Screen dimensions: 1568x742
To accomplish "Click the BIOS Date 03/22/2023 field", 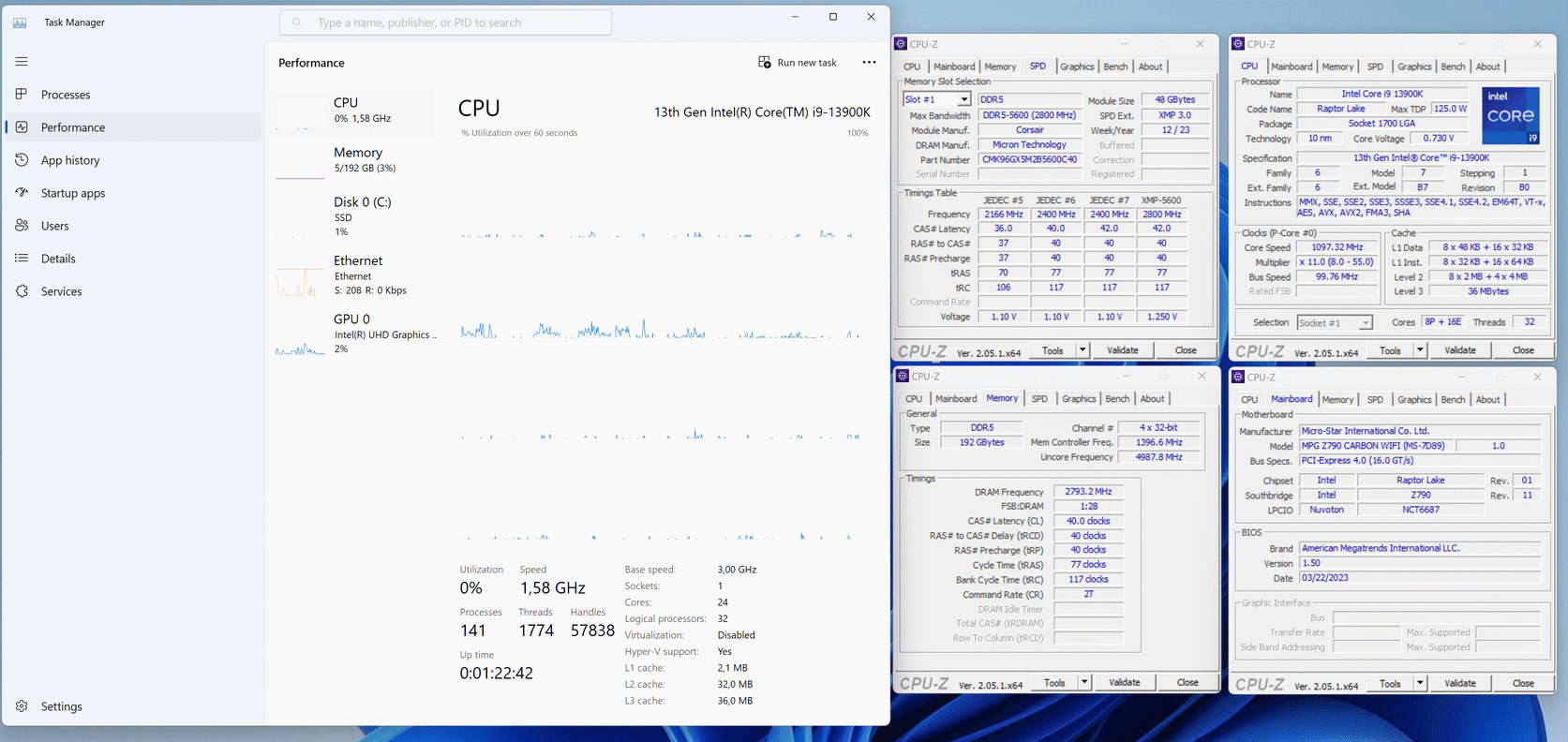I will tap(1420, 578).
